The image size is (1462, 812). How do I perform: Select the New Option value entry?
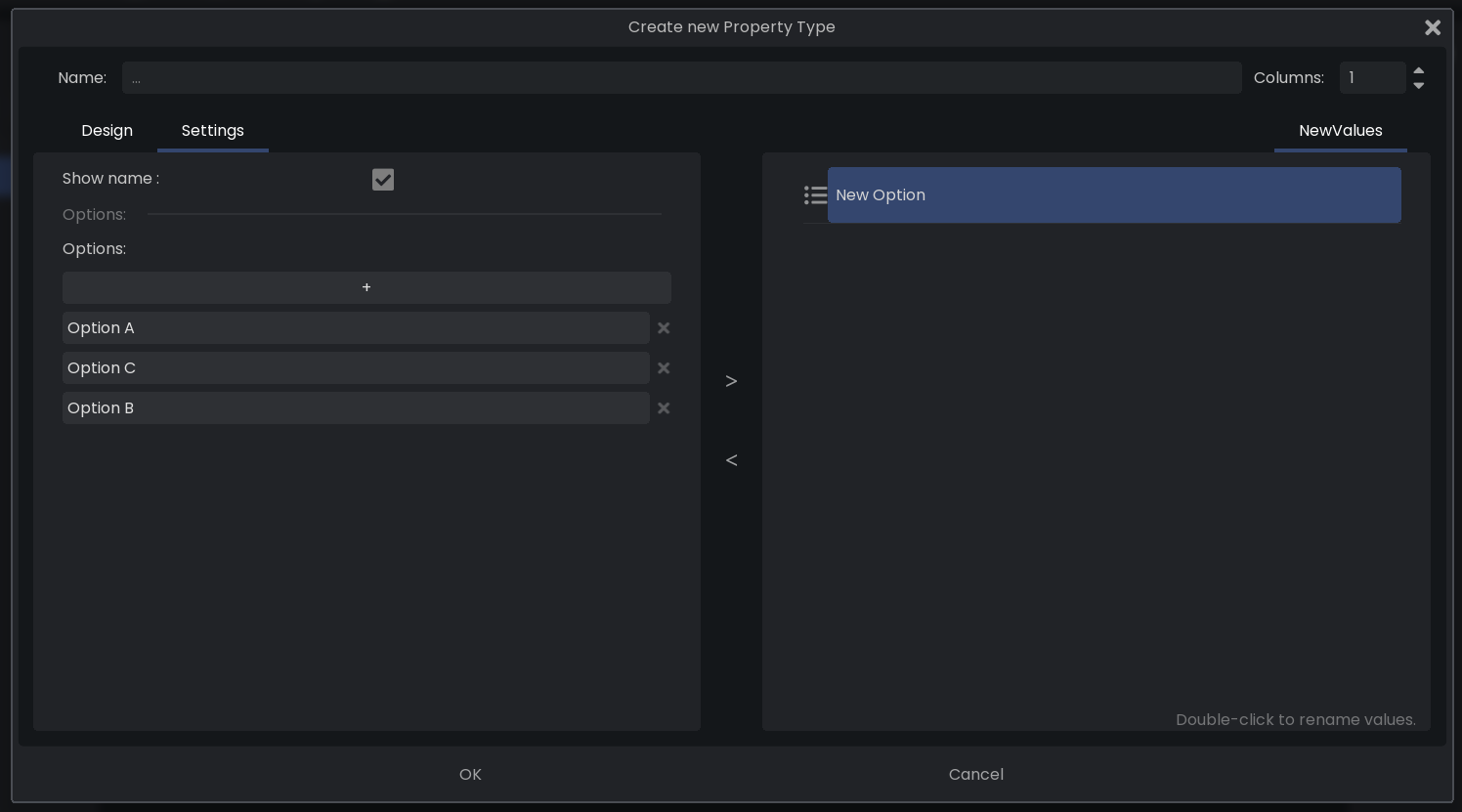(1114, 195)
